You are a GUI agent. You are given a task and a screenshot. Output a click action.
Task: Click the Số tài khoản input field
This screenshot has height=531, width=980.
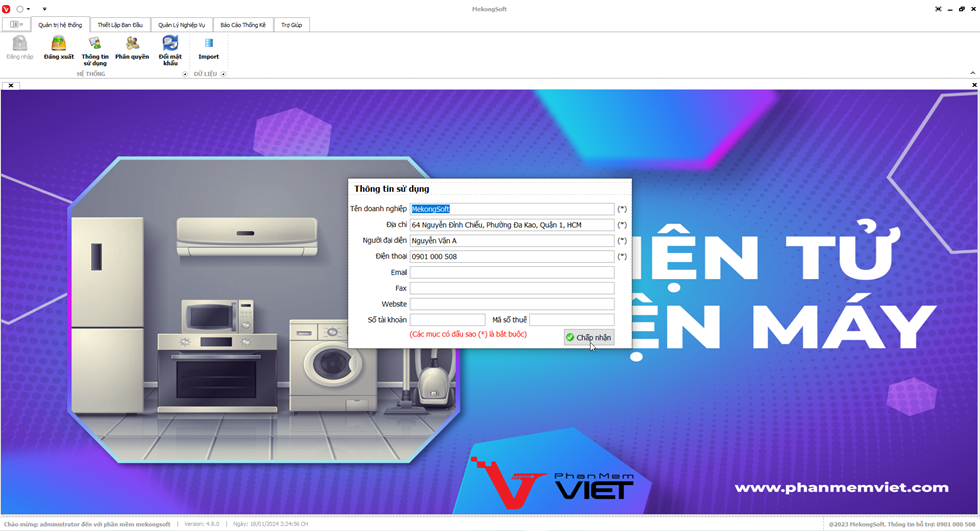tap(448, 320)
